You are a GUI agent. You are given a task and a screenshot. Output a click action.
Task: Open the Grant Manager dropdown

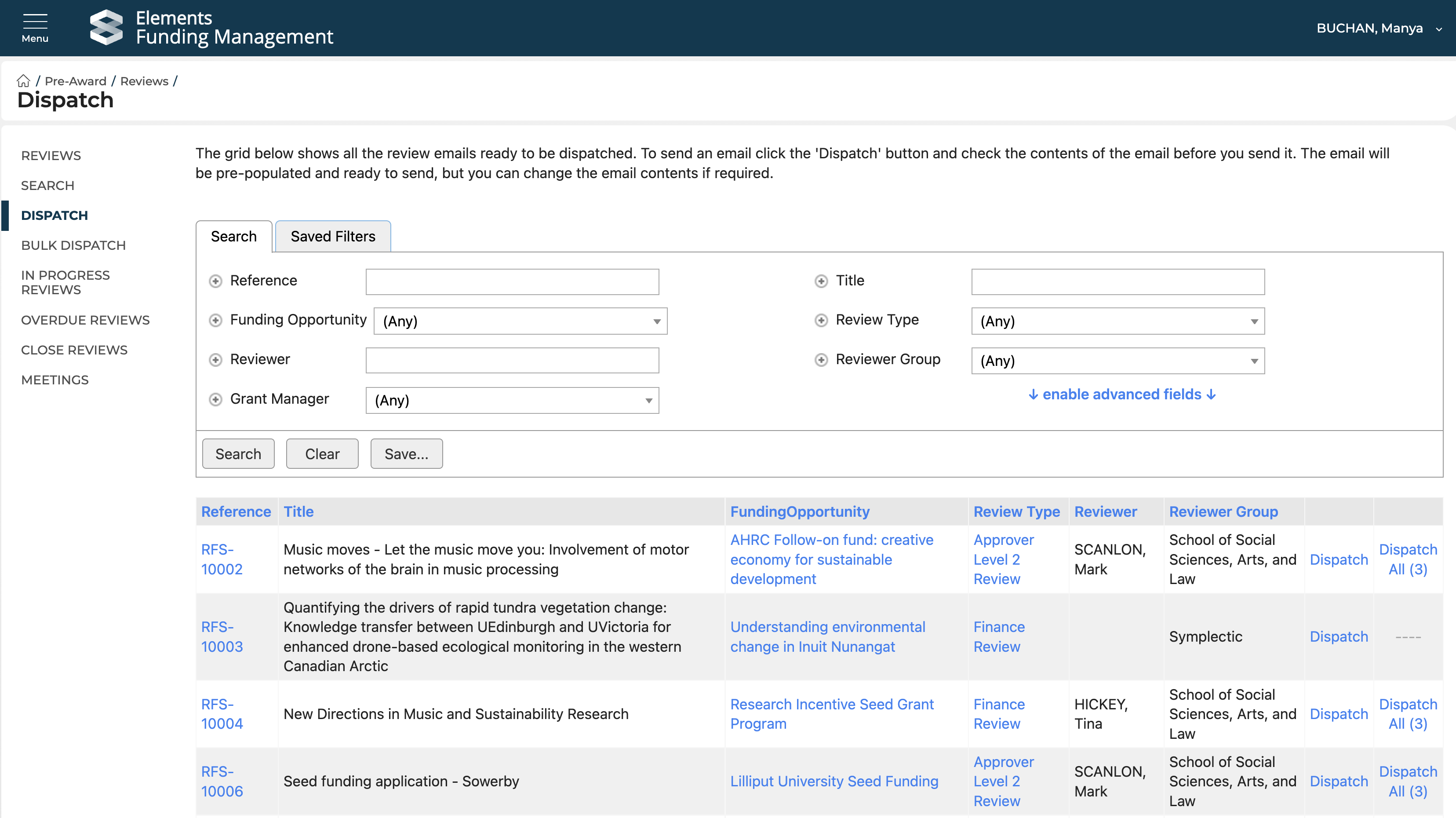point(512,400)
